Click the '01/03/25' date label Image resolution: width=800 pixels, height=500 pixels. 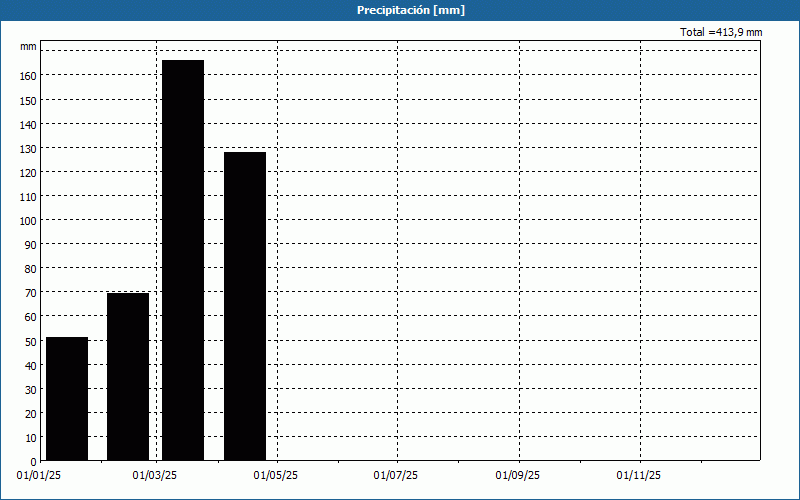155,476
